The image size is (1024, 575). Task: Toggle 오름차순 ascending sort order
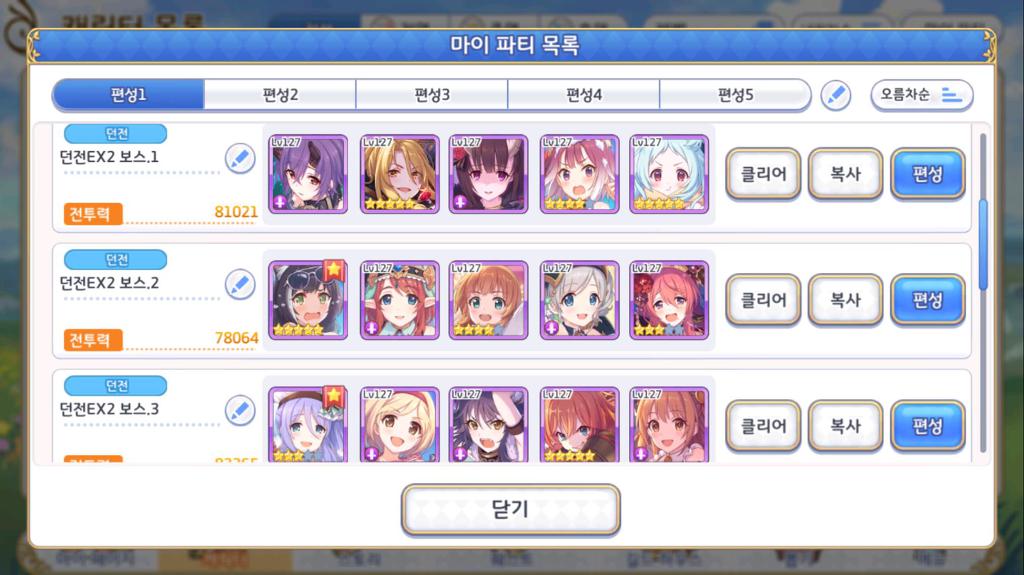[921, 95]
